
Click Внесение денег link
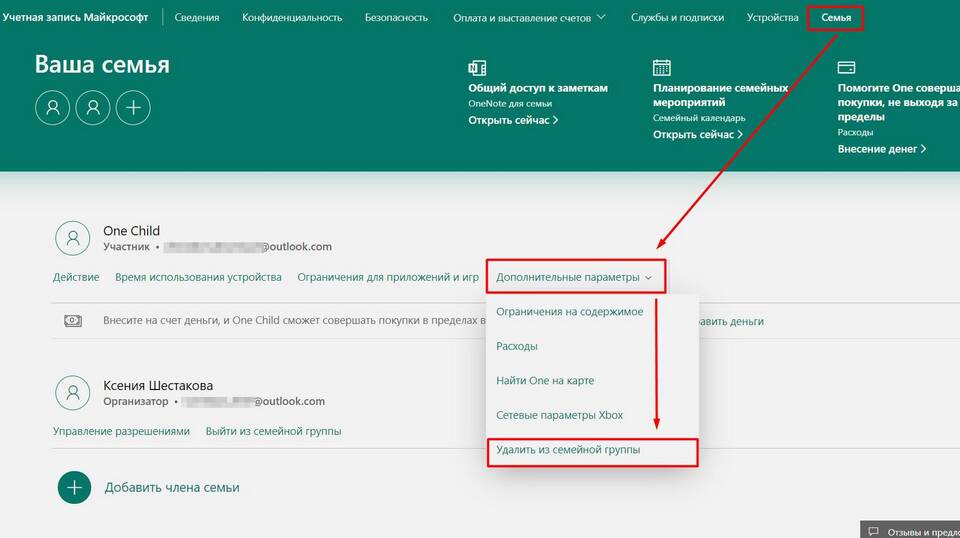pos(882,149)
